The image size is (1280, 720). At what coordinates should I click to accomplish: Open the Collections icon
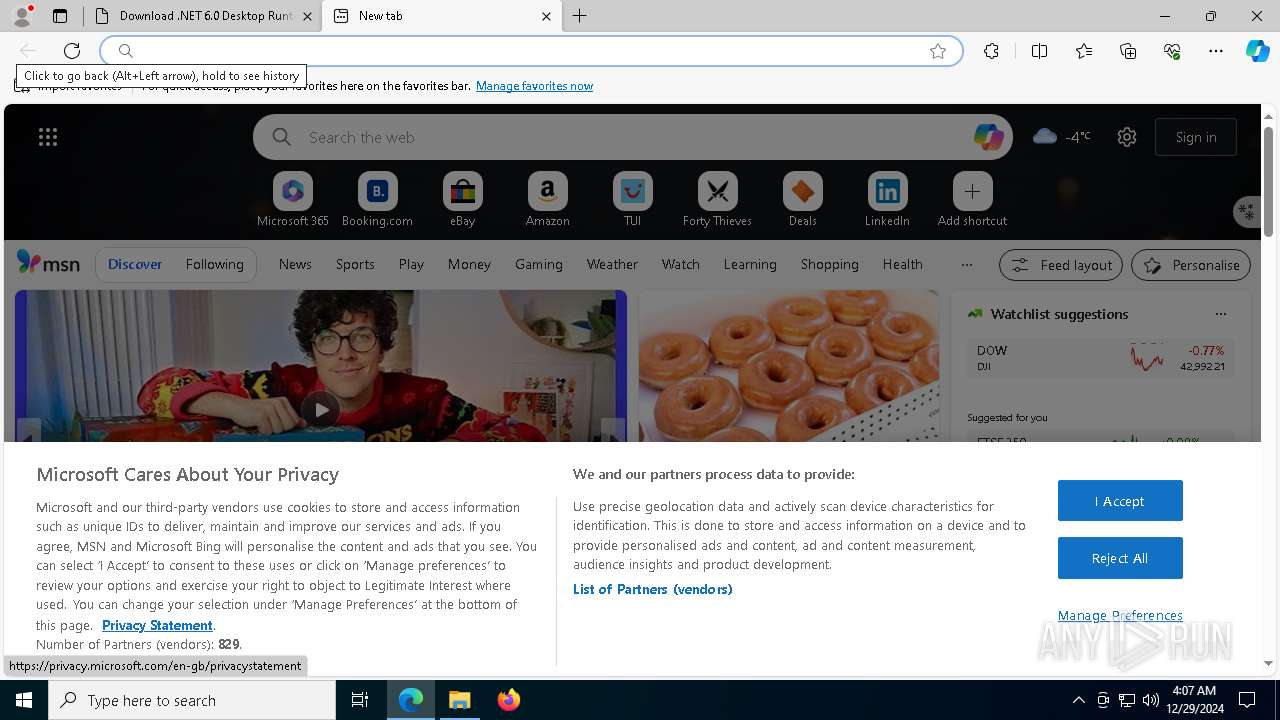[x=1128, y=51]
